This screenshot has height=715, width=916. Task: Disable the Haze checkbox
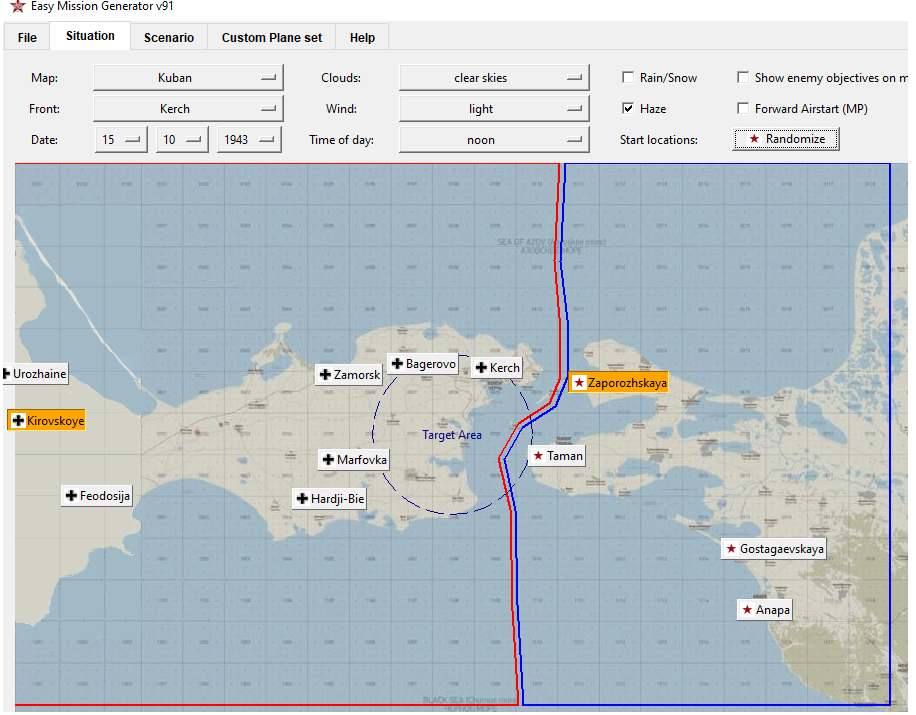point(628,109)
